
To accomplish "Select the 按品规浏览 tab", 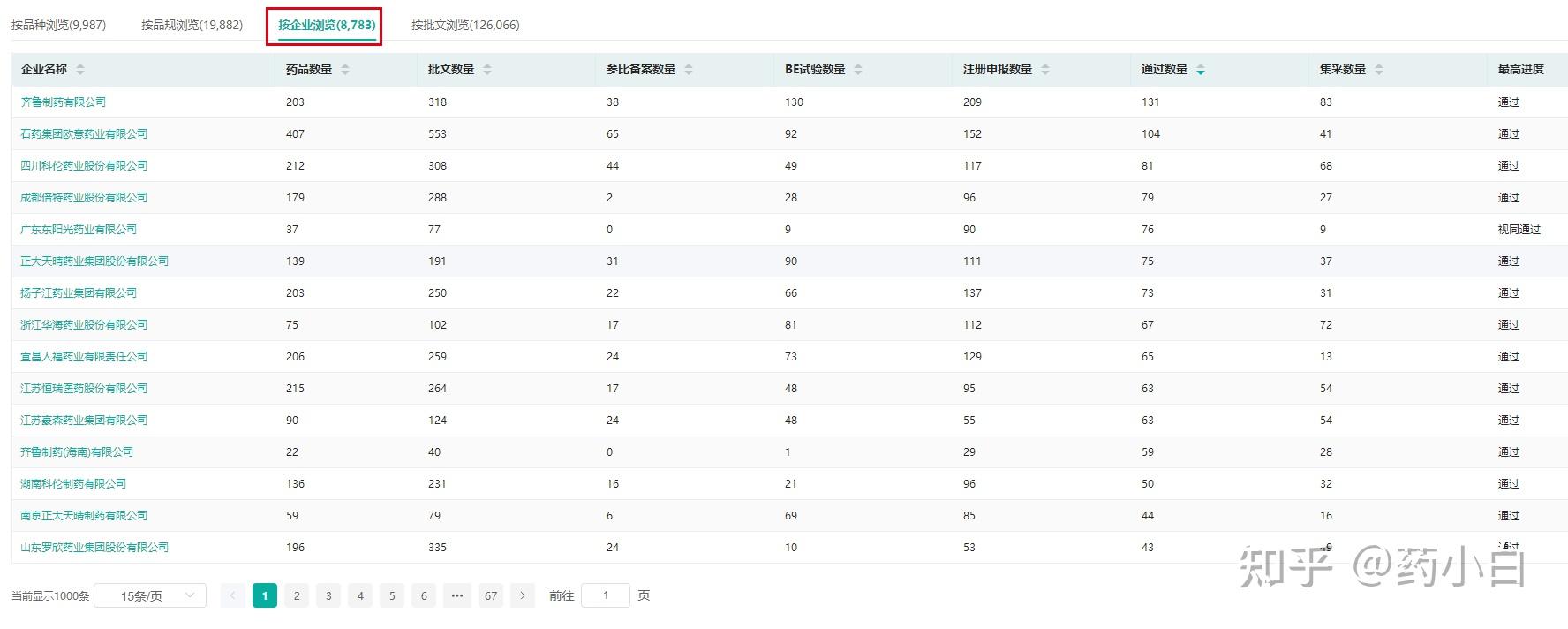I will 192,25.
